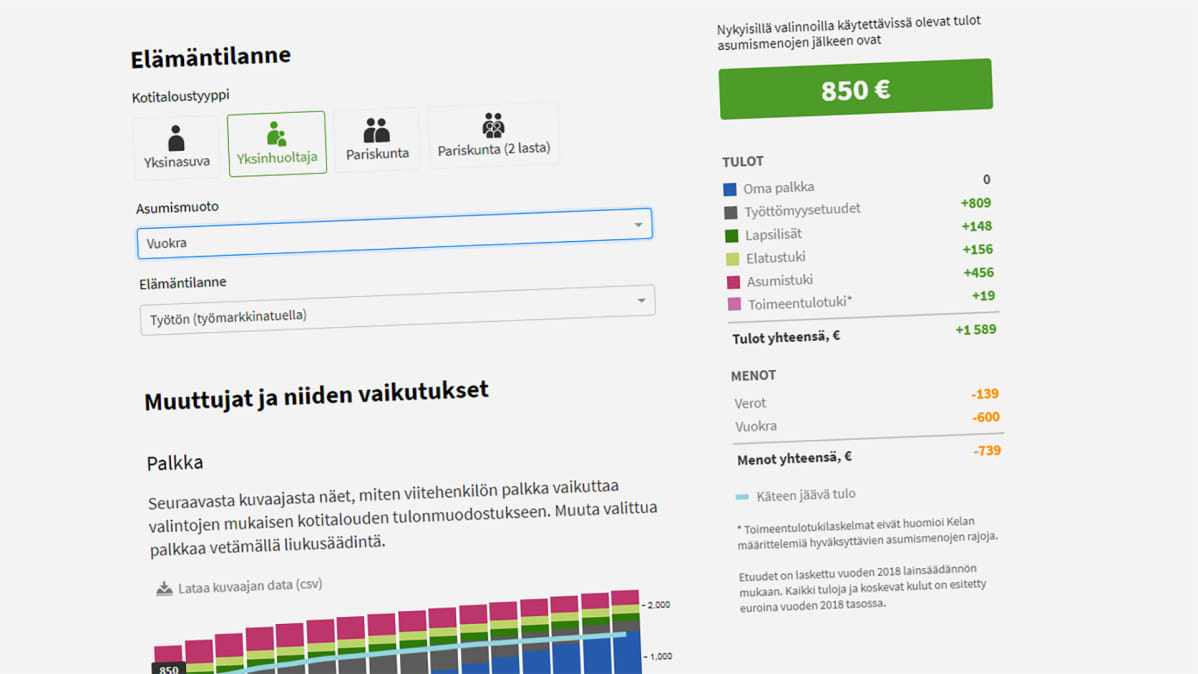Click the Vuokra expense value -600
1198x674 pixels.
(x=986, y=417)
